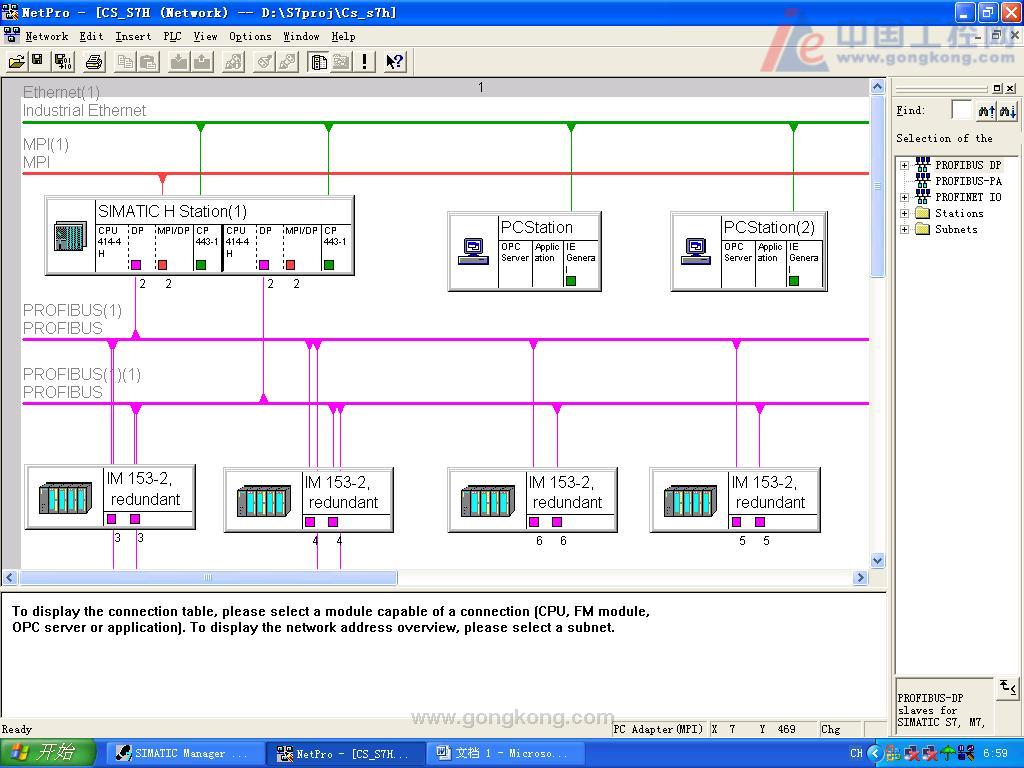Select the Subnets folder icon
Screen dimensions: 1024x768
[922, 229]
